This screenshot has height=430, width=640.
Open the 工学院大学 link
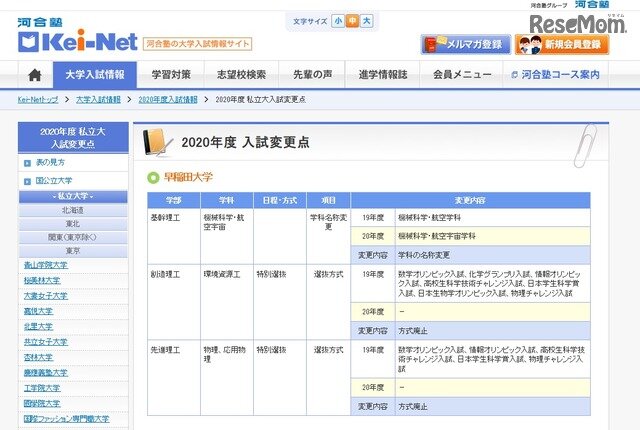point(42,388)
